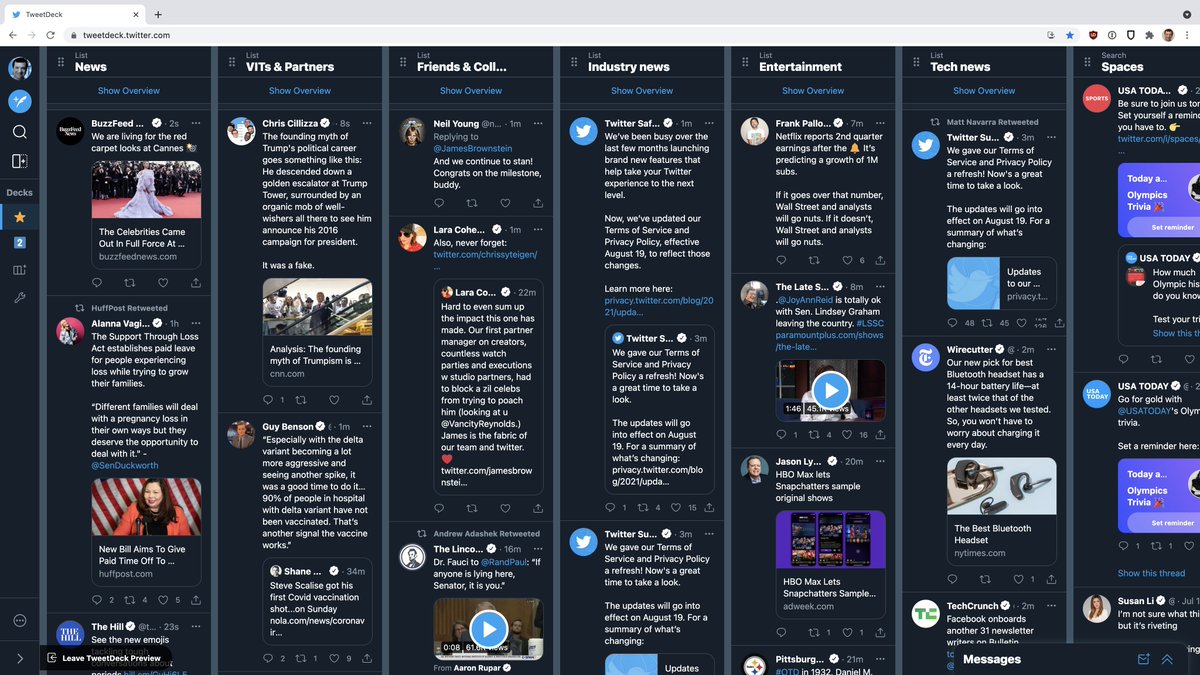Open more menu on Twitter Safety tweet

[709, 123]
